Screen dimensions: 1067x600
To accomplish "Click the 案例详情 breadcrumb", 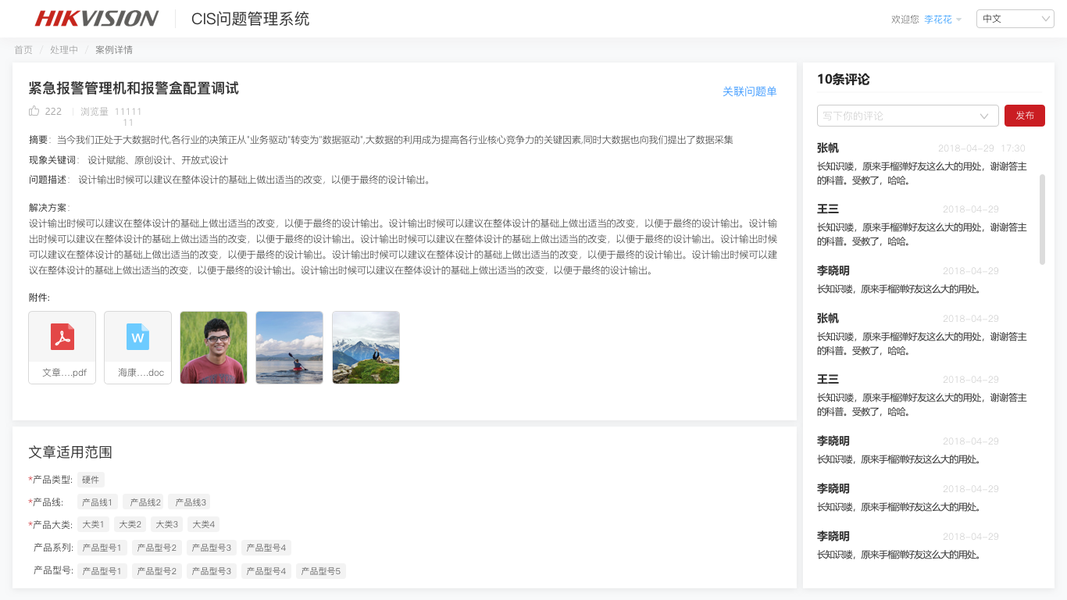I will tap(114, 50).
